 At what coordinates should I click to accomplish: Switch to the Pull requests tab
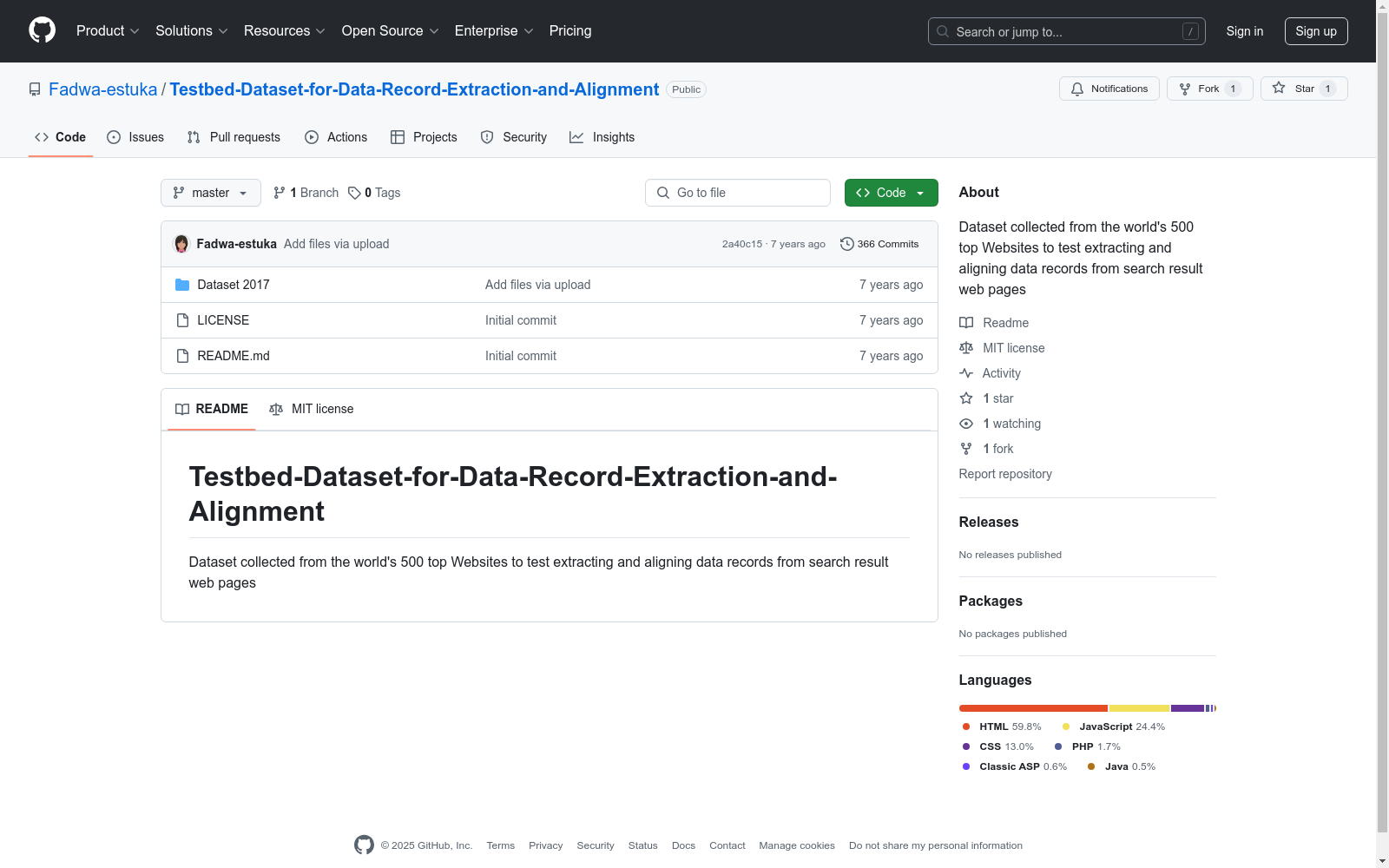234,137
